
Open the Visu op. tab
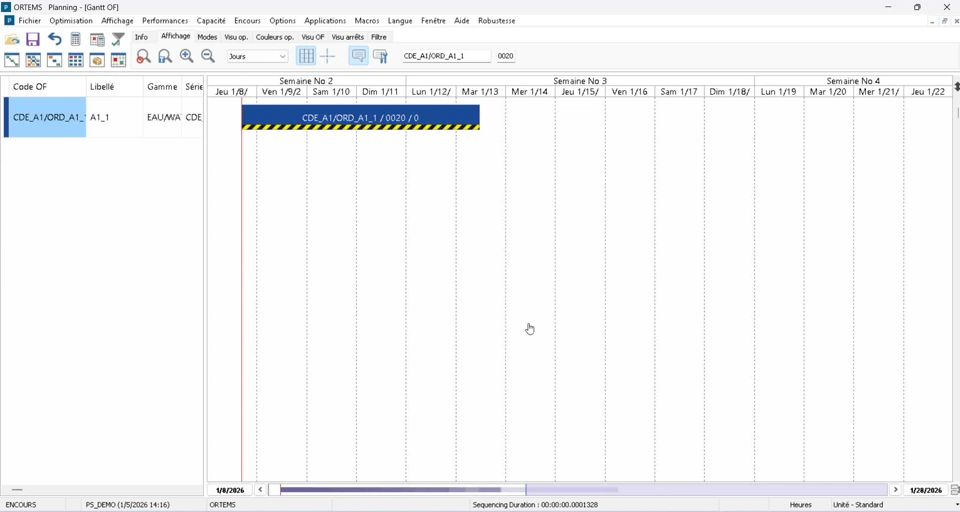point(236,37)
